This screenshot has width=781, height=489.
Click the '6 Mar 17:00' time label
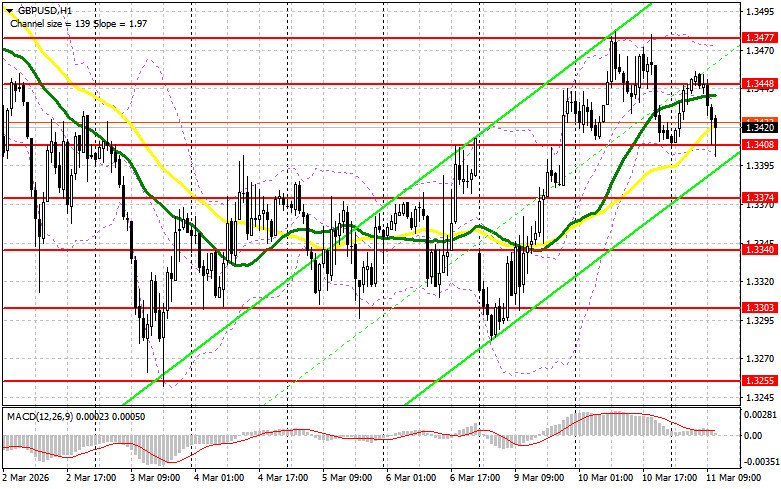(x=475, y=478)
